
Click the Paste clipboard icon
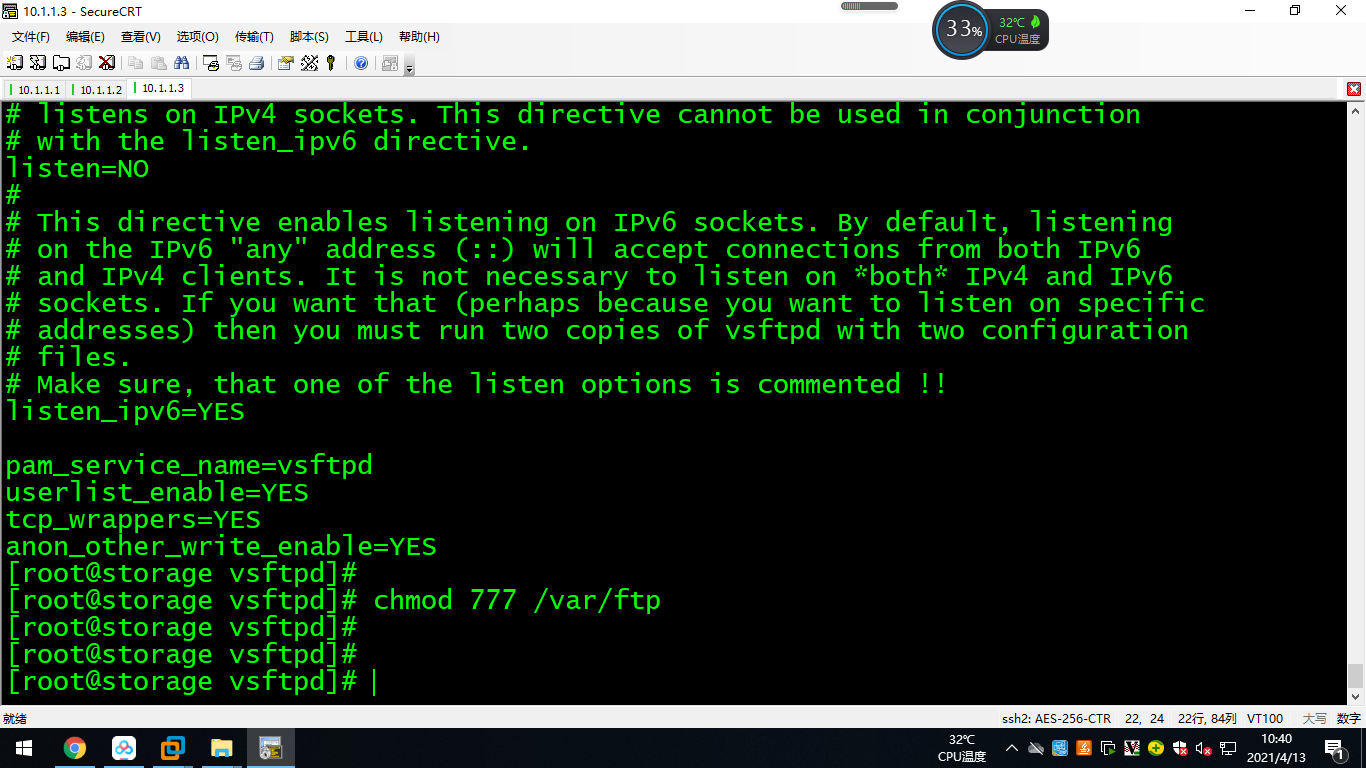[x=159, y=63]
